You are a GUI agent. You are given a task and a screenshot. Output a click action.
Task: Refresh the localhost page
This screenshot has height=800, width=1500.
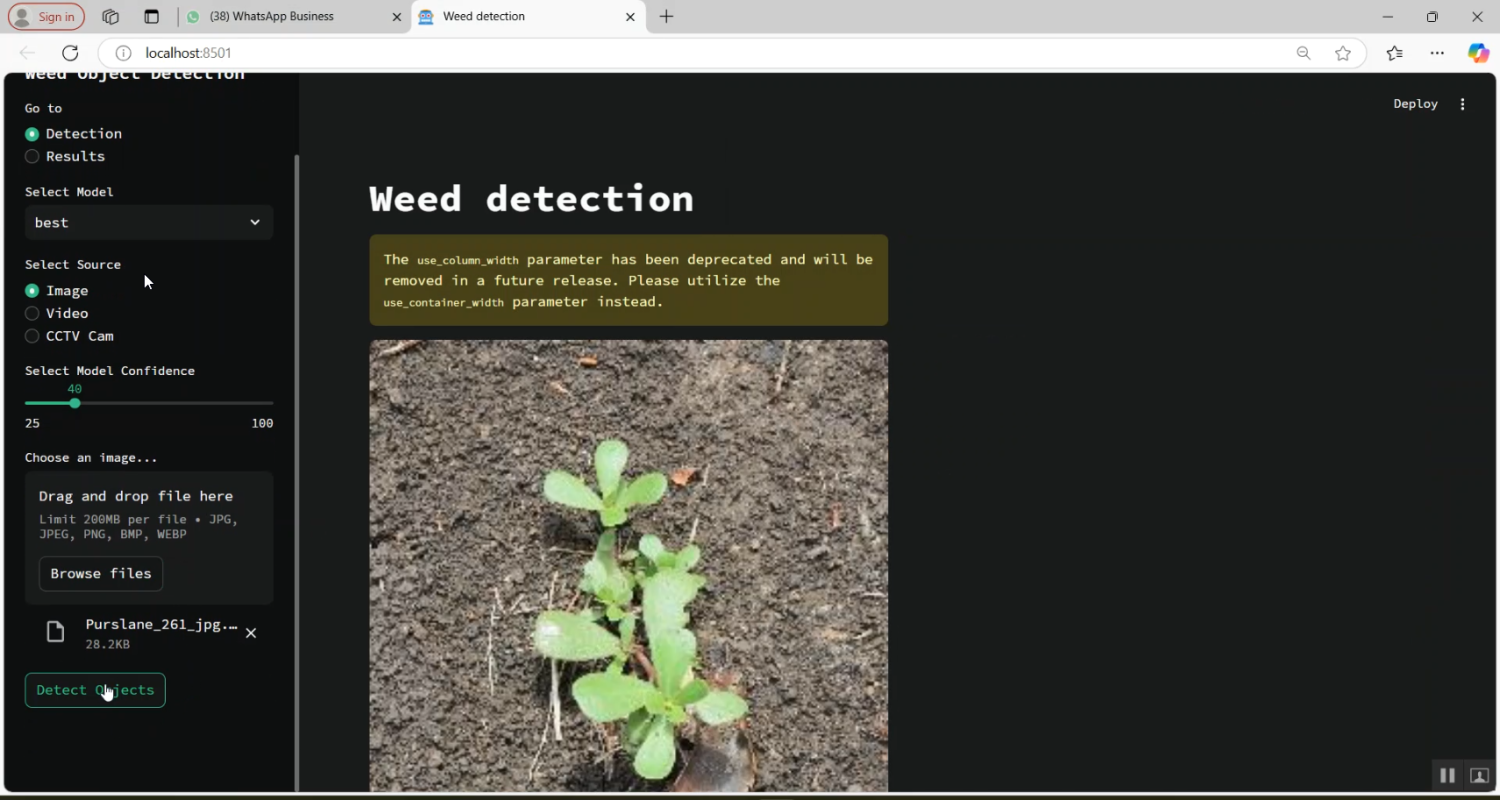70,53
